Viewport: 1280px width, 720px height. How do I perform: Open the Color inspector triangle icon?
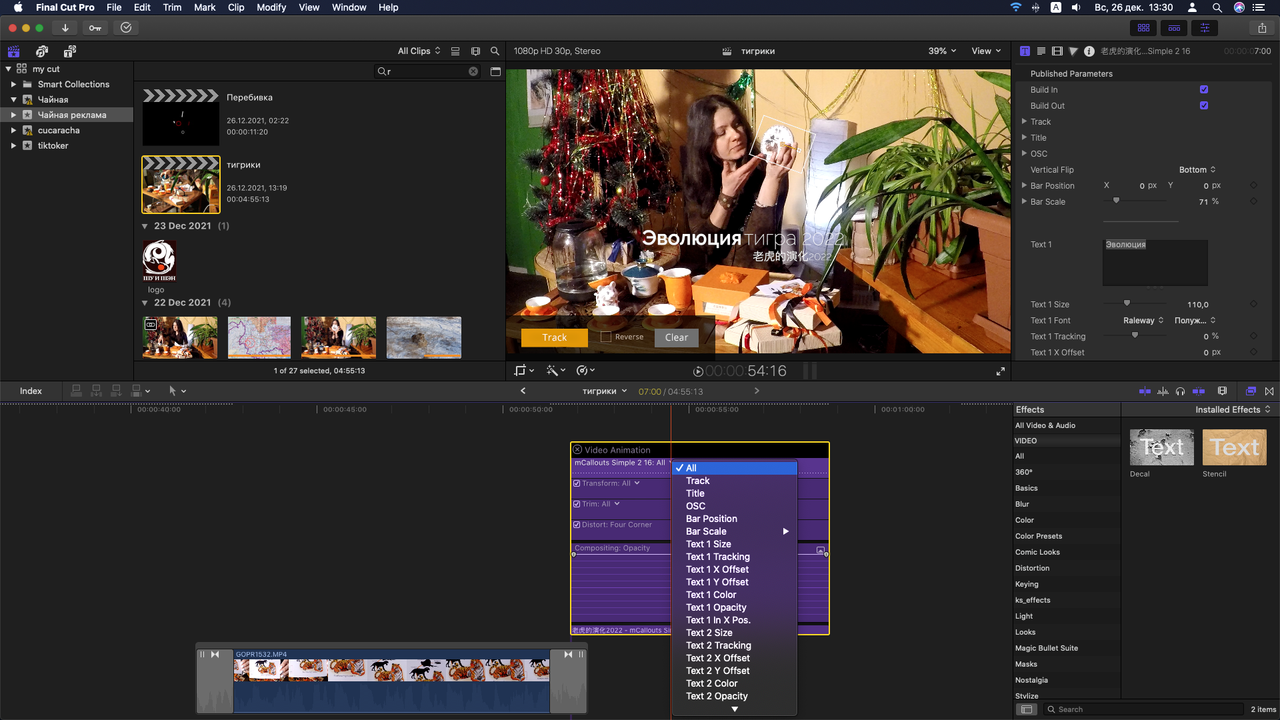coord(1073,51)
